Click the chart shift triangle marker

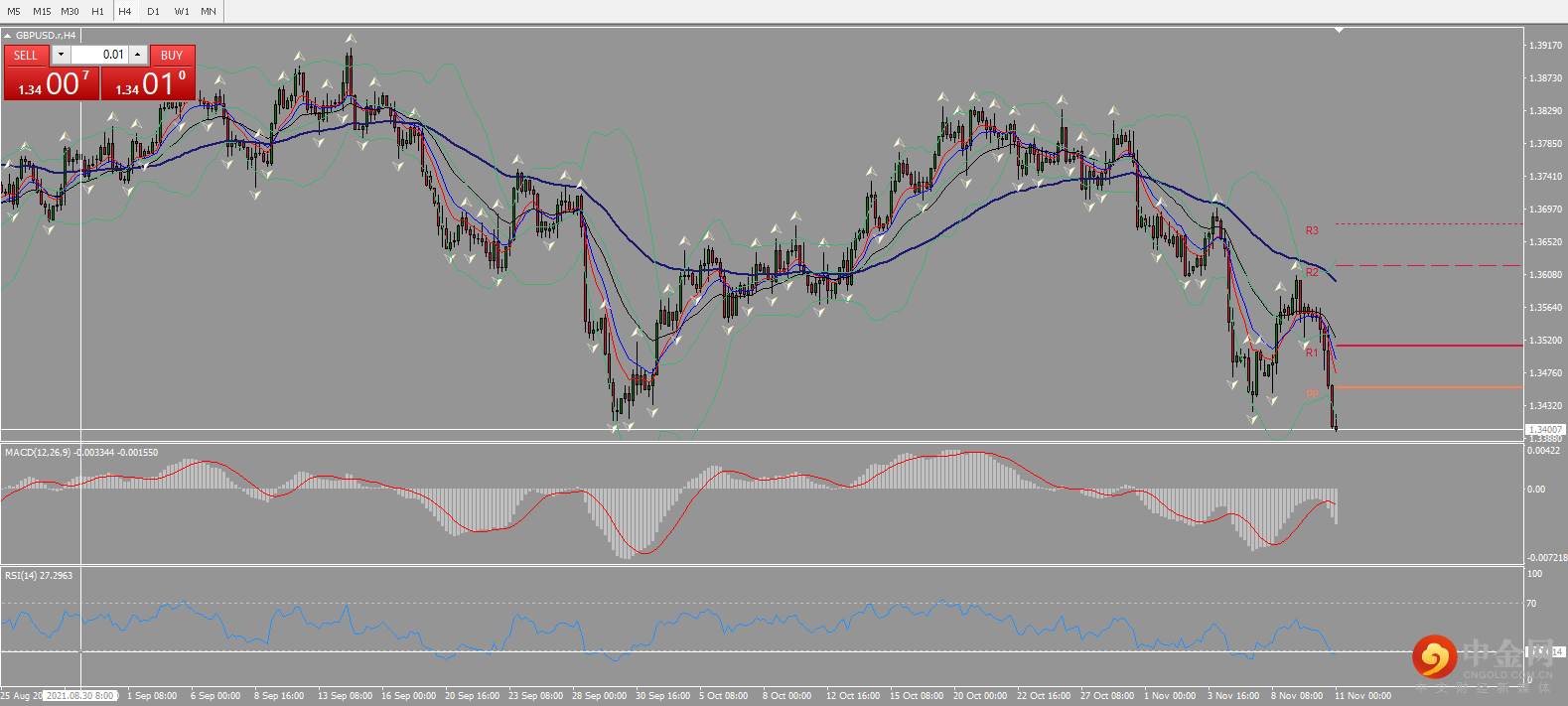coord(1339,30)
